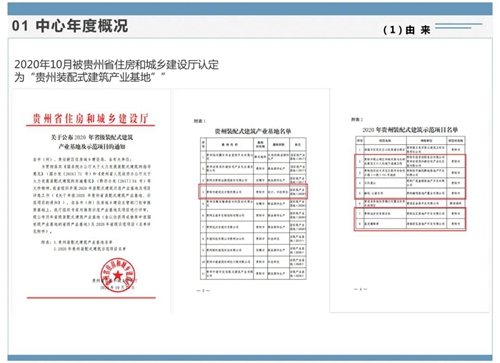Viewport: 500px width, 363px height.
Task: Click decorative blue lines beside 由来
Action: point(459,26)
